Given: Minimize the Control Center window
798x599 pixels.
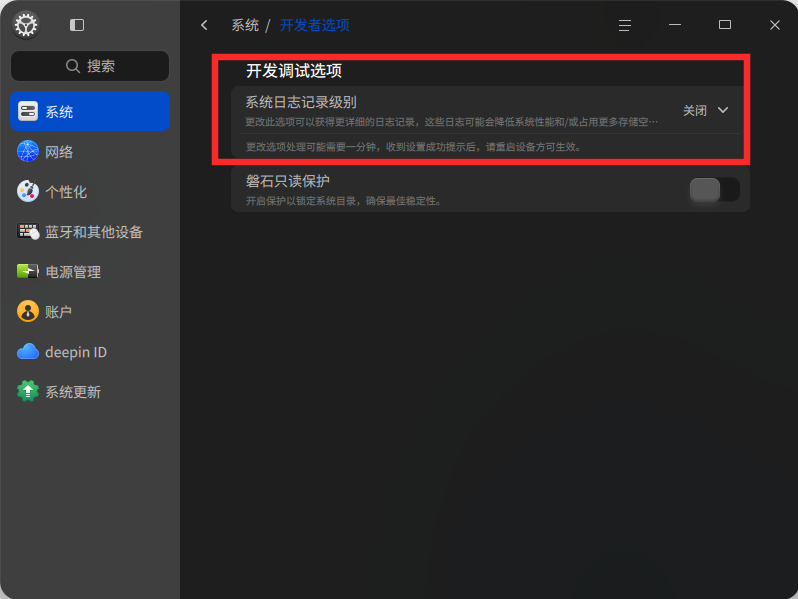Looking at the screenshot, I should (x=675, y=25).
